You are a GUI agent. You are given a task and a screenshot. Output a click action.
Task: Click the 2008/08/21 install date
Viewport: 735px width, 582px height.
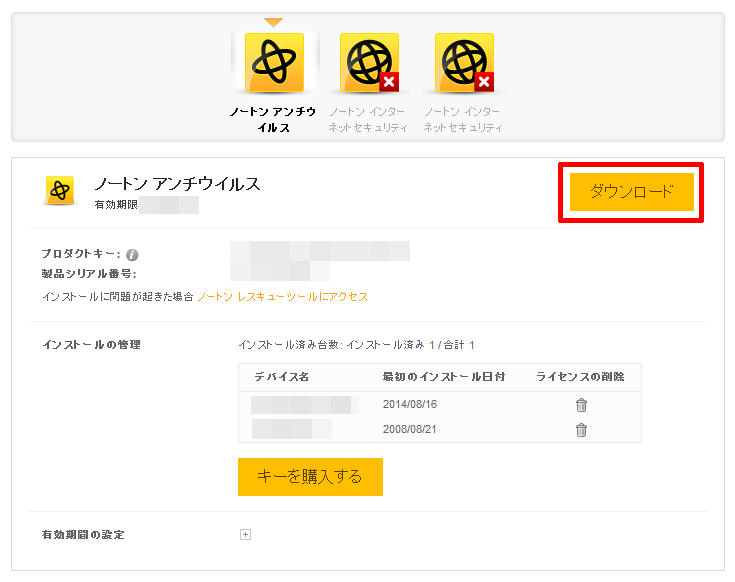click(x=410, y=429)
